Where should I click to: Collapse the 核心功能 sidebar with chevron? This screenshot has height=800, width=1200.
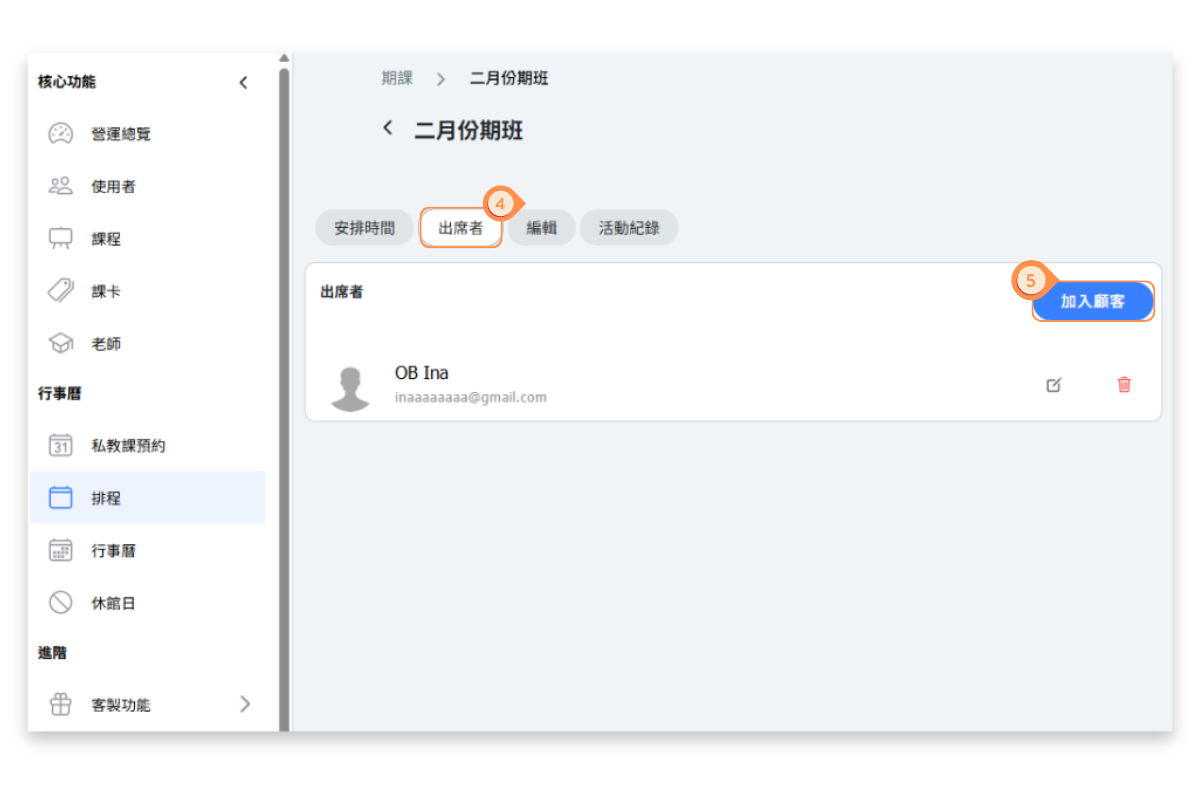coord(243,83)
